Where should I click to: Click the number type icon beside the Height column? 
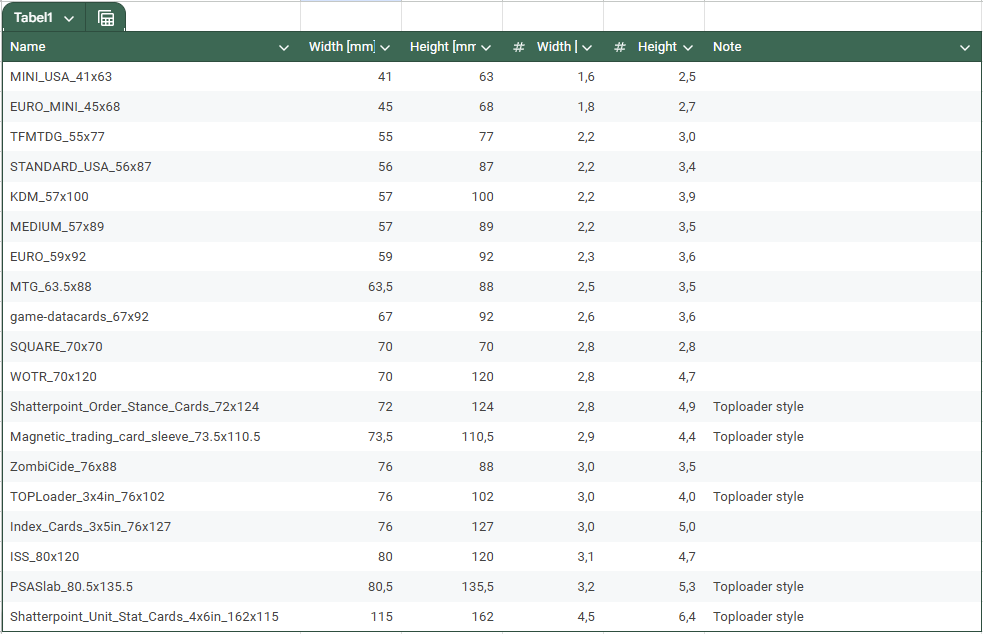point(619,47)
